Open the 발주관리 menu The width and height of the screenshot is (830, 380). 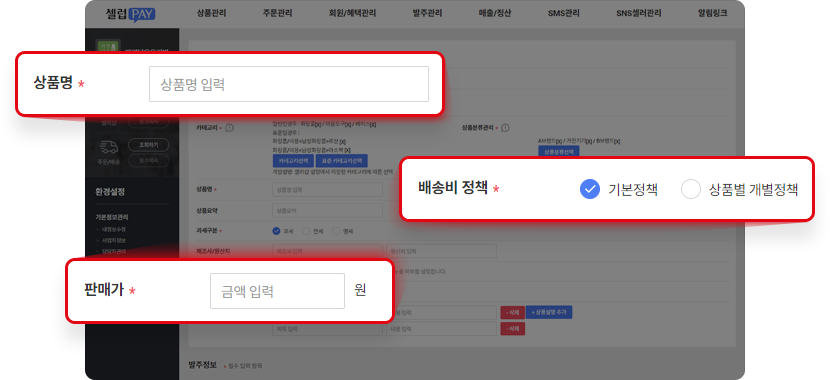427,13
